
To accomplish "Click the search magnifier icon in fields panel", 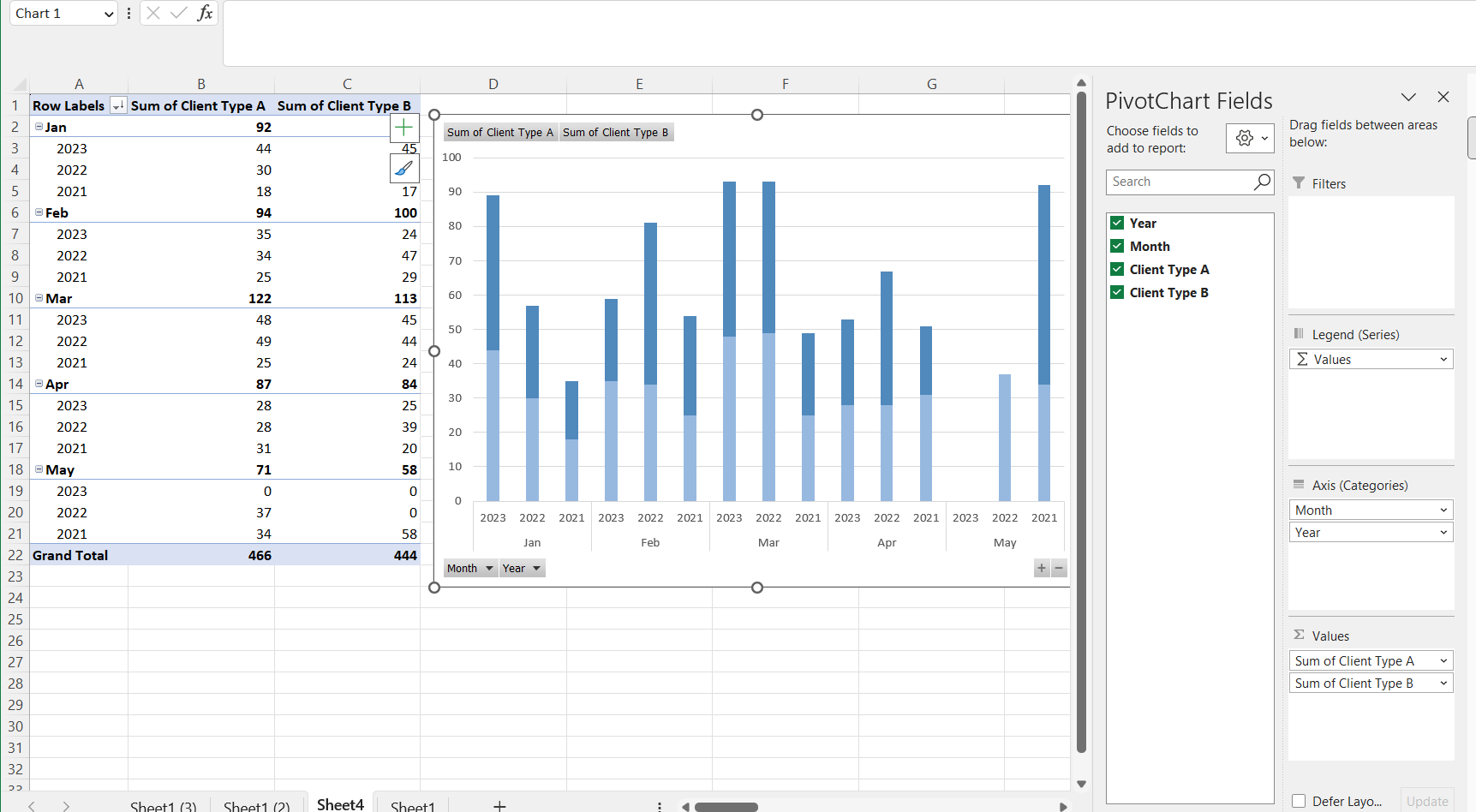I will pyautogui.click(x=1261, y=182).
